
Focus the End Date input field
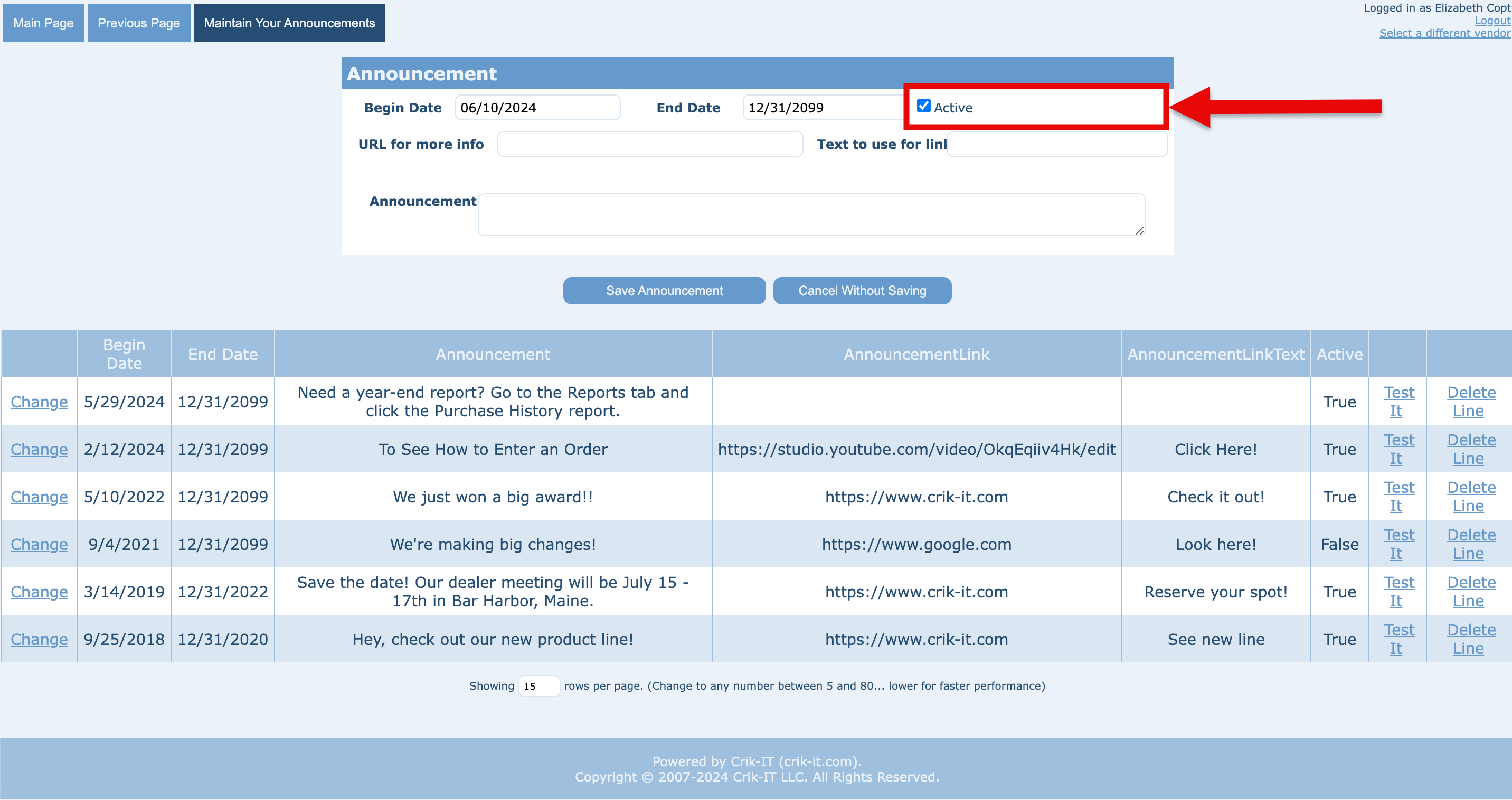822,107
